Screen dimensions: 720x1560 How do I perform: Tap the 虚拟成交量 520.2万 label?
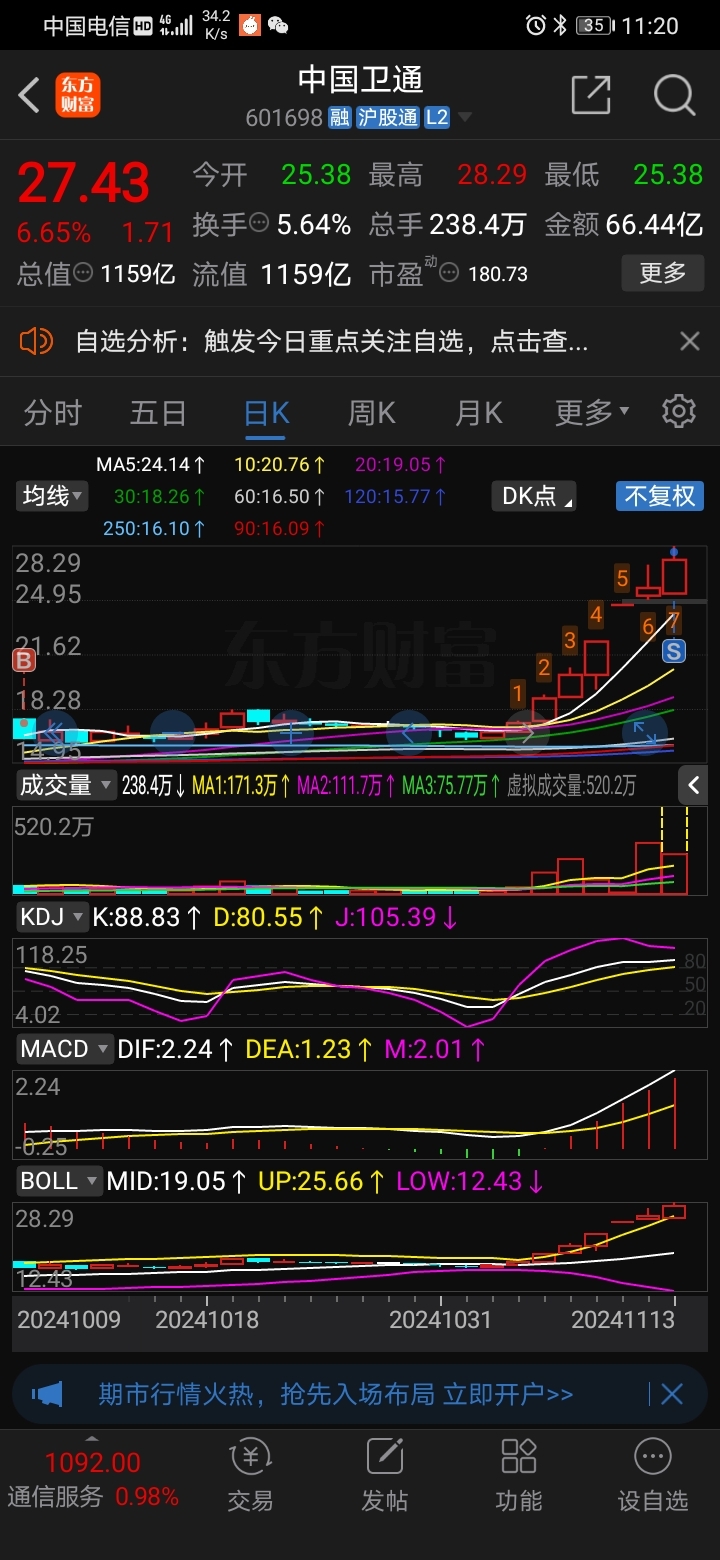pyautogui.click(x=571, y=786)
